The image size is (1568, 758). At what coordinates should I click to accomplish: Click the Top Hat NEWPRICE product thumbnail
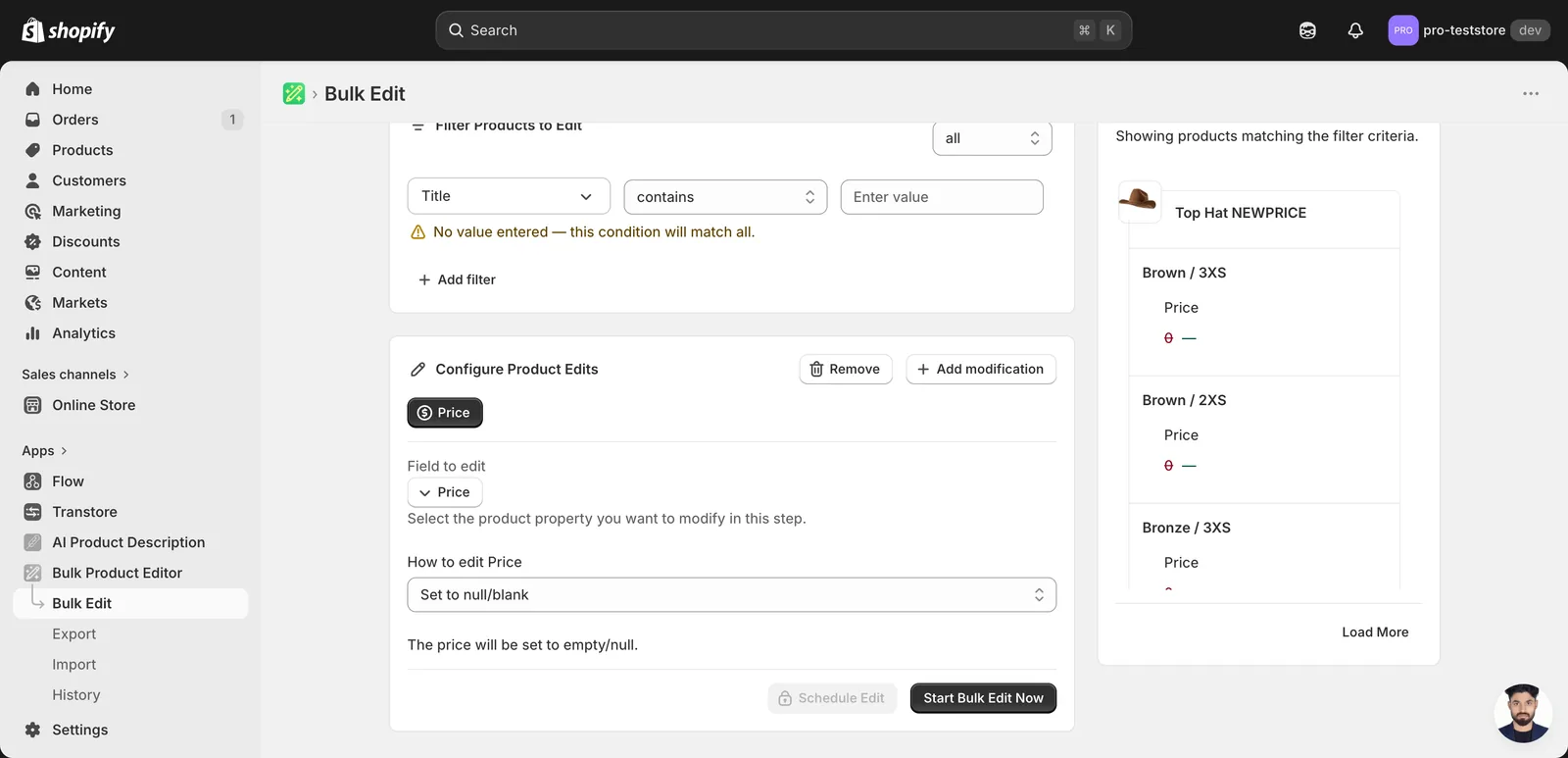pyautogui.click(x=1139, y=201)
